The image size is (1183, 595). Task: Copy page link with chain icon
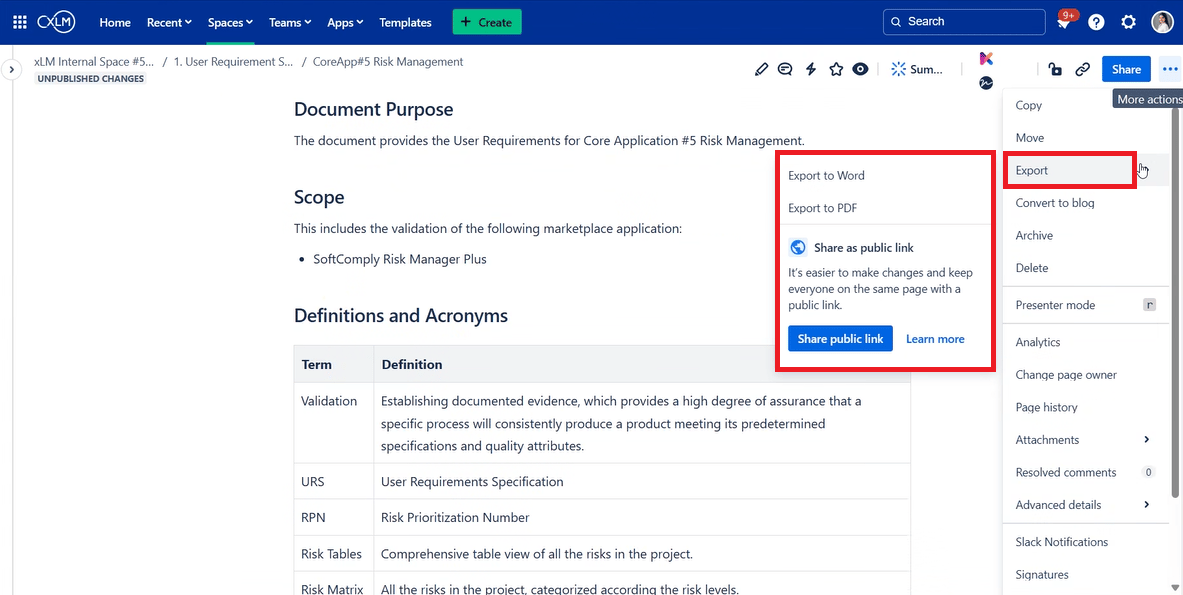(1082, 69)
